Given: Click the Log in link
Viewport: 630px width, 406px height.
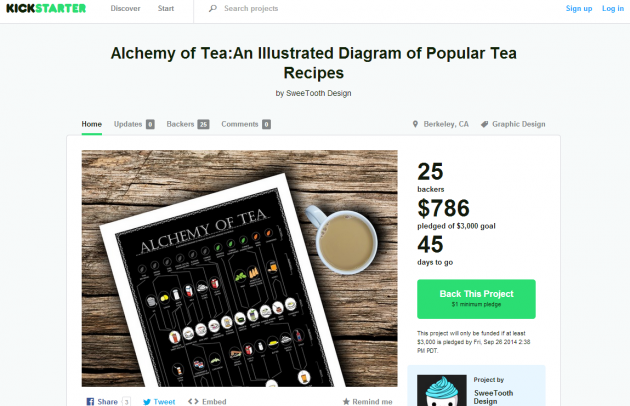Looking at the screenshot, I should (613, 8).
